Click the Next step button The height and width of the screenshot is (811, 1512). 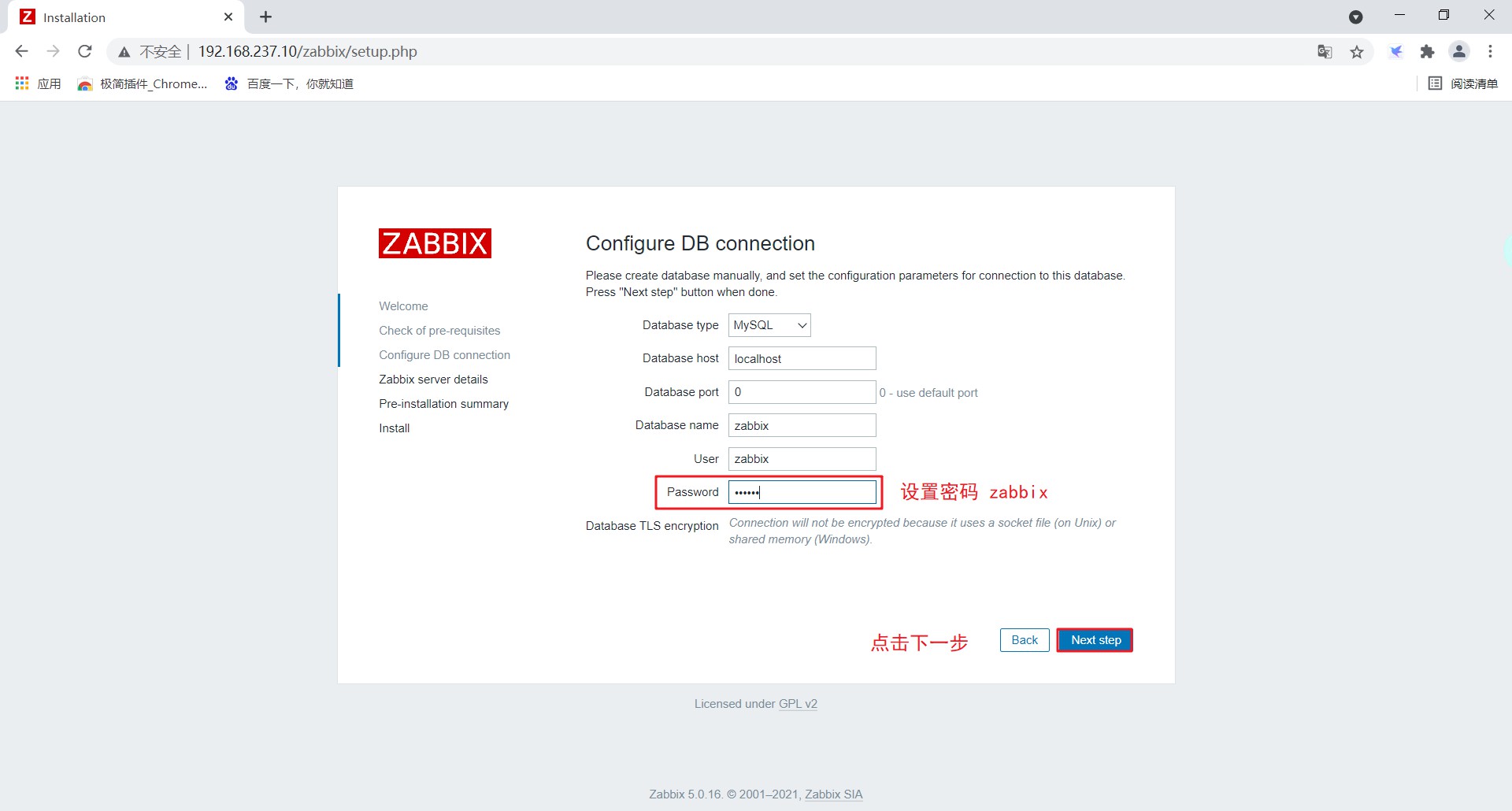point(1095,640)
